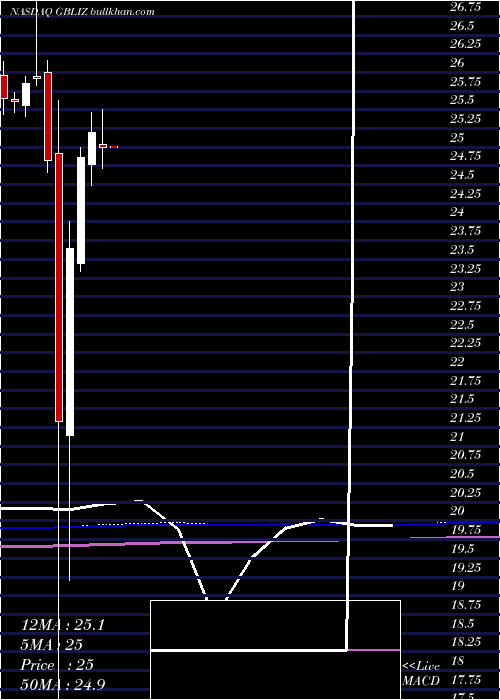Select the 23.75 price axis label

point(466,231)
